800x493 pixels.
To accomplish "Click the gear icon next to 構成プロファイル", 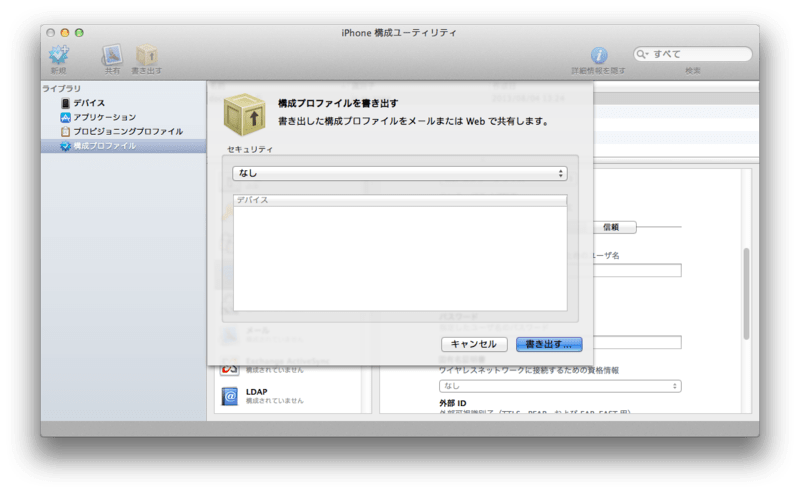I will coord(65,146).
